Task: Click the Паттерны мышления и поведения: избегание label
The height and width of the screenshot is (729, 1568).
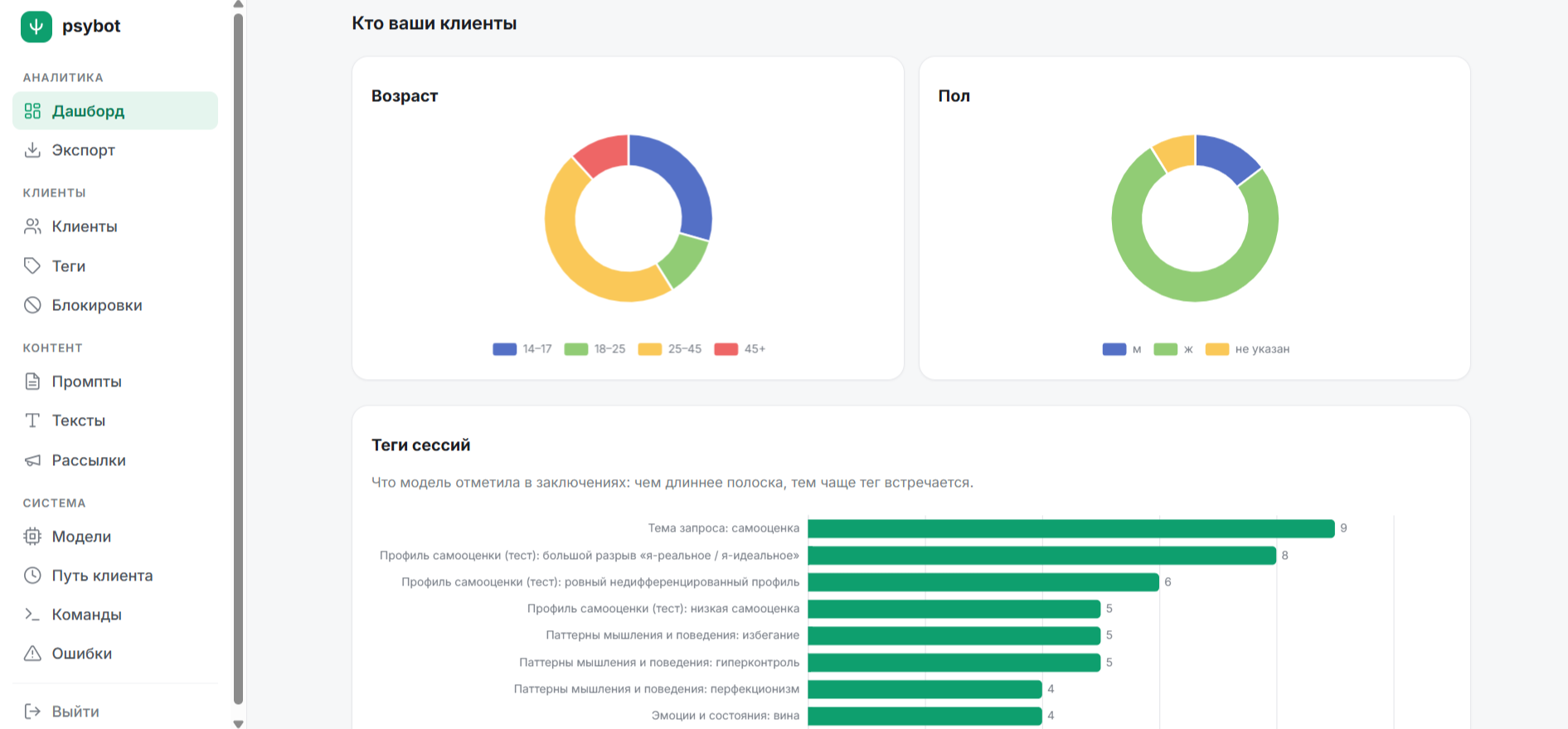Action: [x=672, y=635]
